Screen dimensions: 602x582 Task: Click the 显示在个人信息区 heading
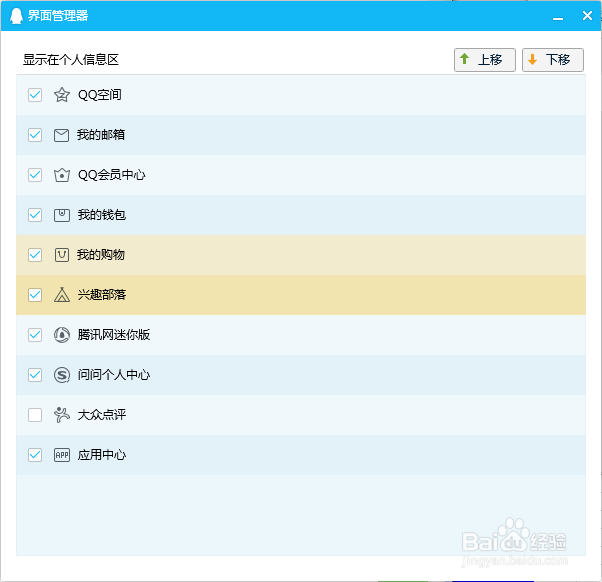click(x=71, y=60)
